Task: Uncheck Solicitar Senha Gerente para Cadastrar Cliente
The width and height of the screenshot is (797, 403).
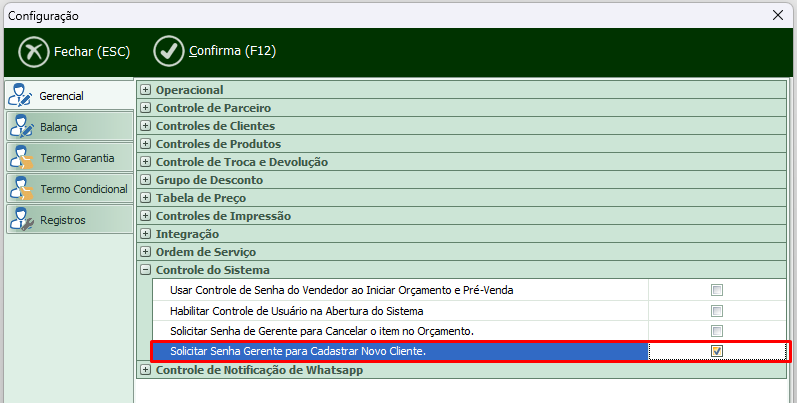Action: point(716,351)
